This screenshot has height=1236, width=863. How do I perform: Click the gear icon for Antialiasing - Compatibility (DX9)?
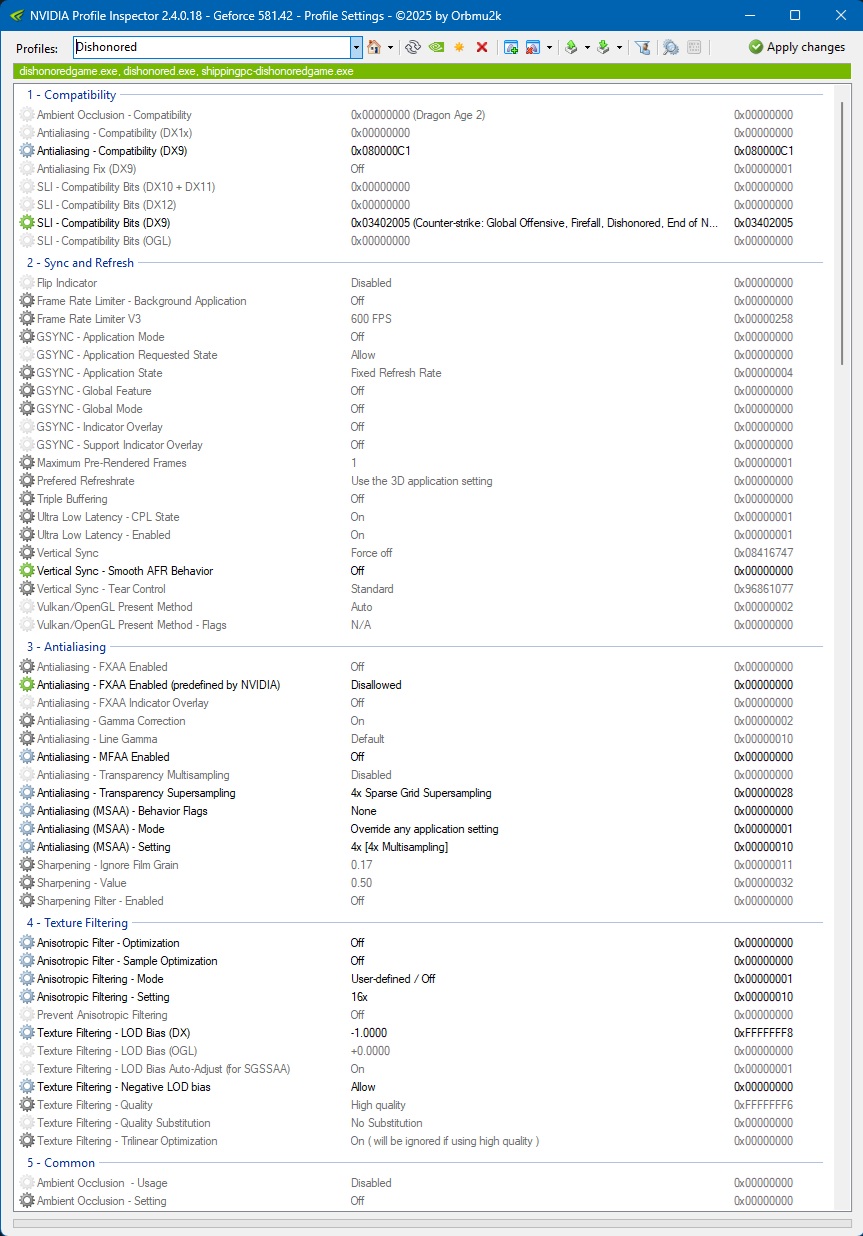pos(27,151)
